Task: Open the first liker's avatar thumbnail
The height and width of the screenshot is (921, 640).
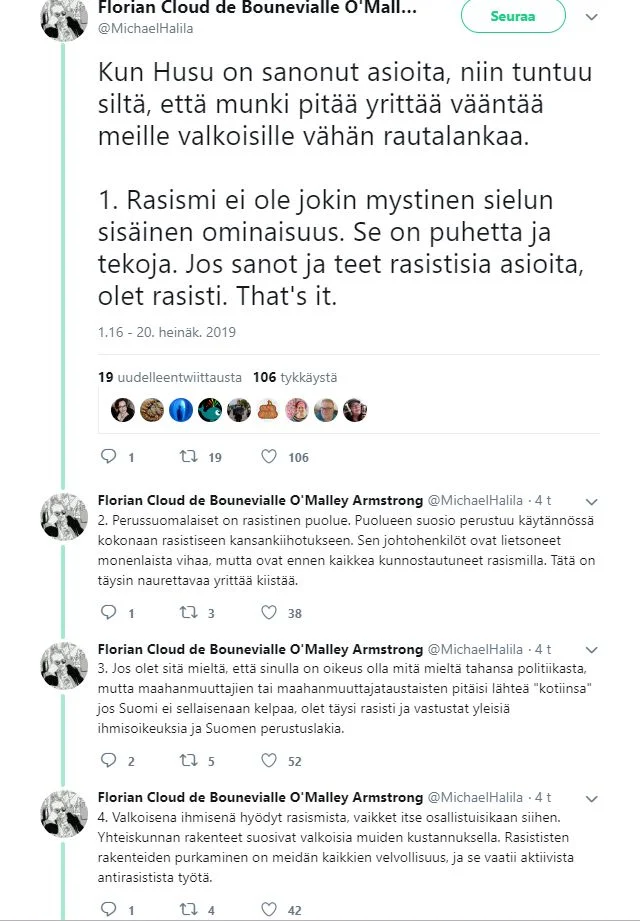Action: (x=124, y=410)
